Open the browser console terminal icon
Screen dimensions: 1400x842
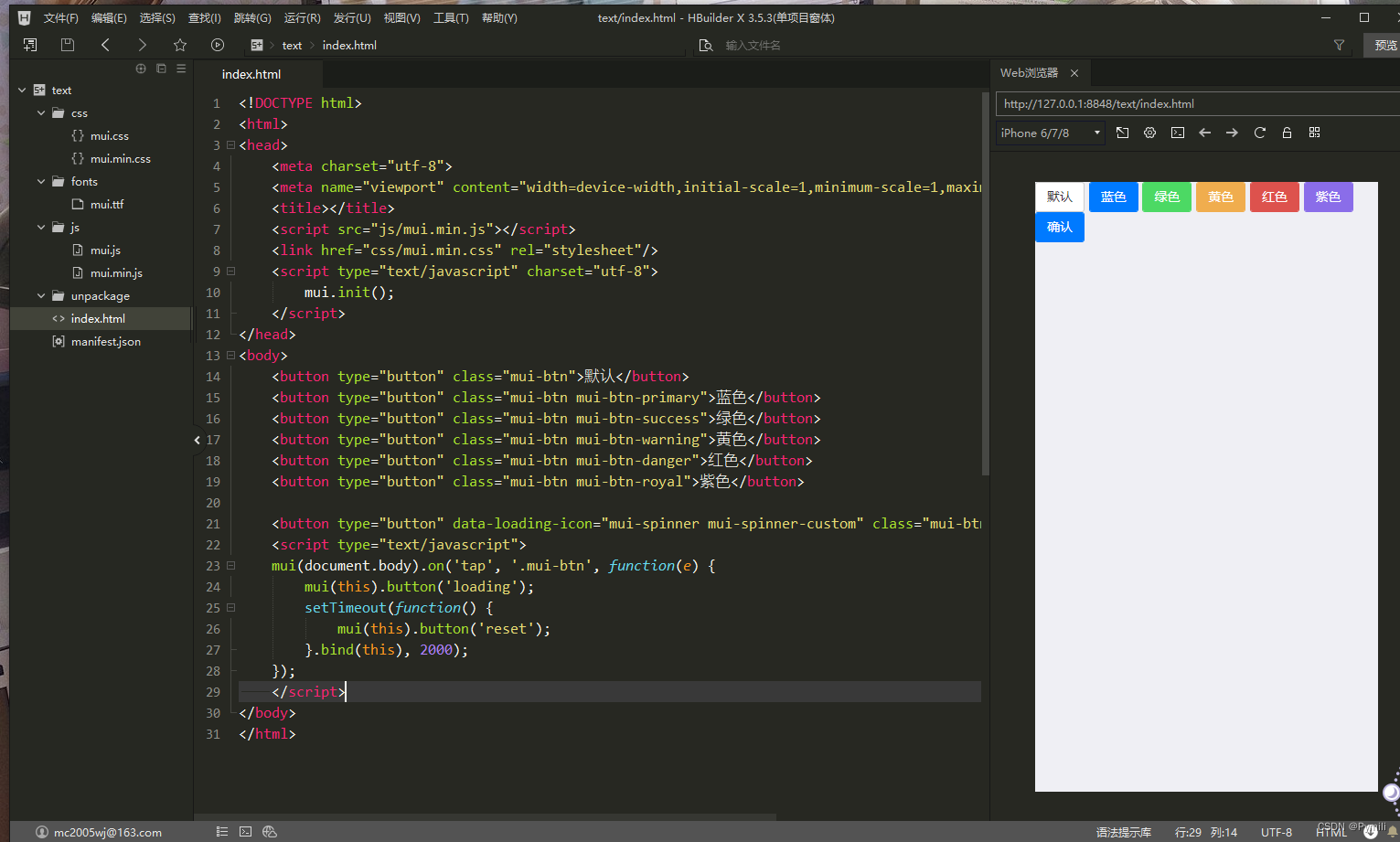1178,133
